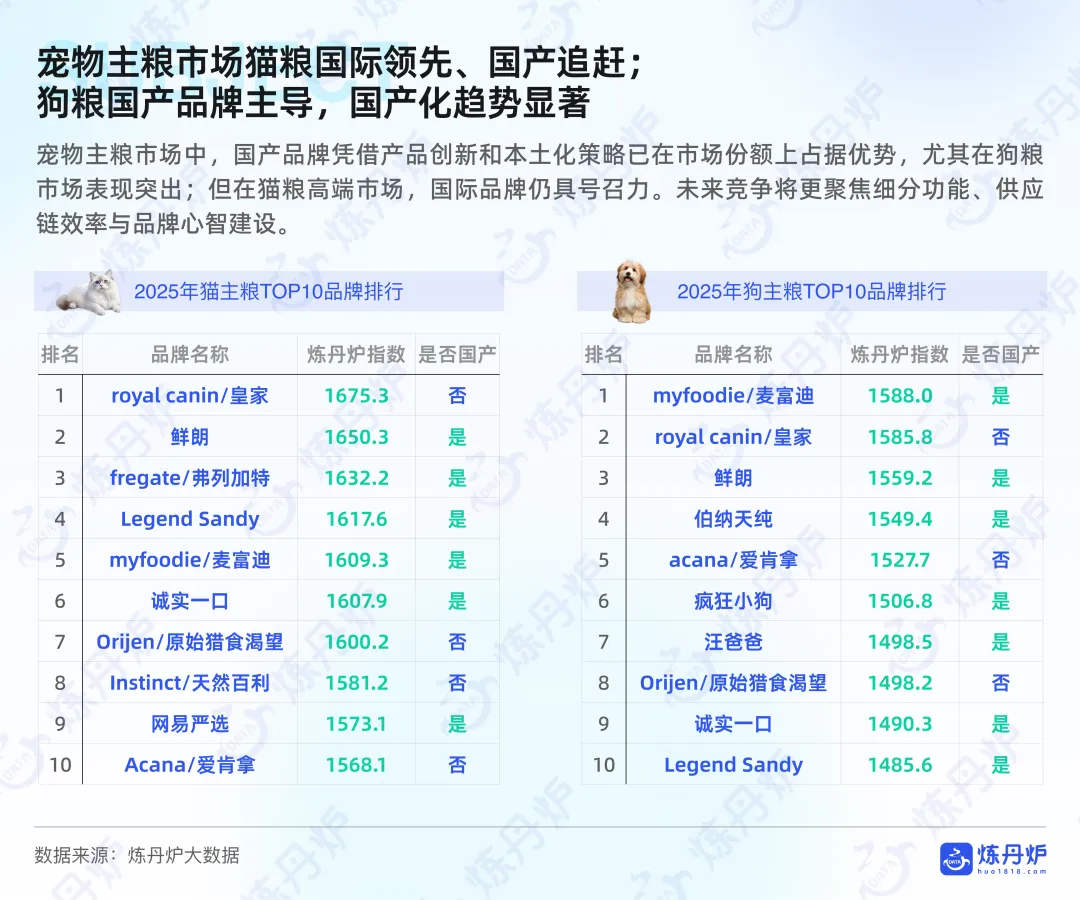1080x900 pixels.
Task: Click the index value 1675.3
Action: tap(356, 396)
